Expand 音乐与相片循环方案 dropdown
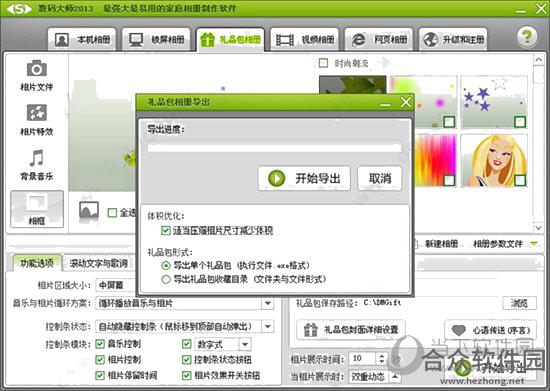This screenshot has height=391, width=550. point(268,303)
